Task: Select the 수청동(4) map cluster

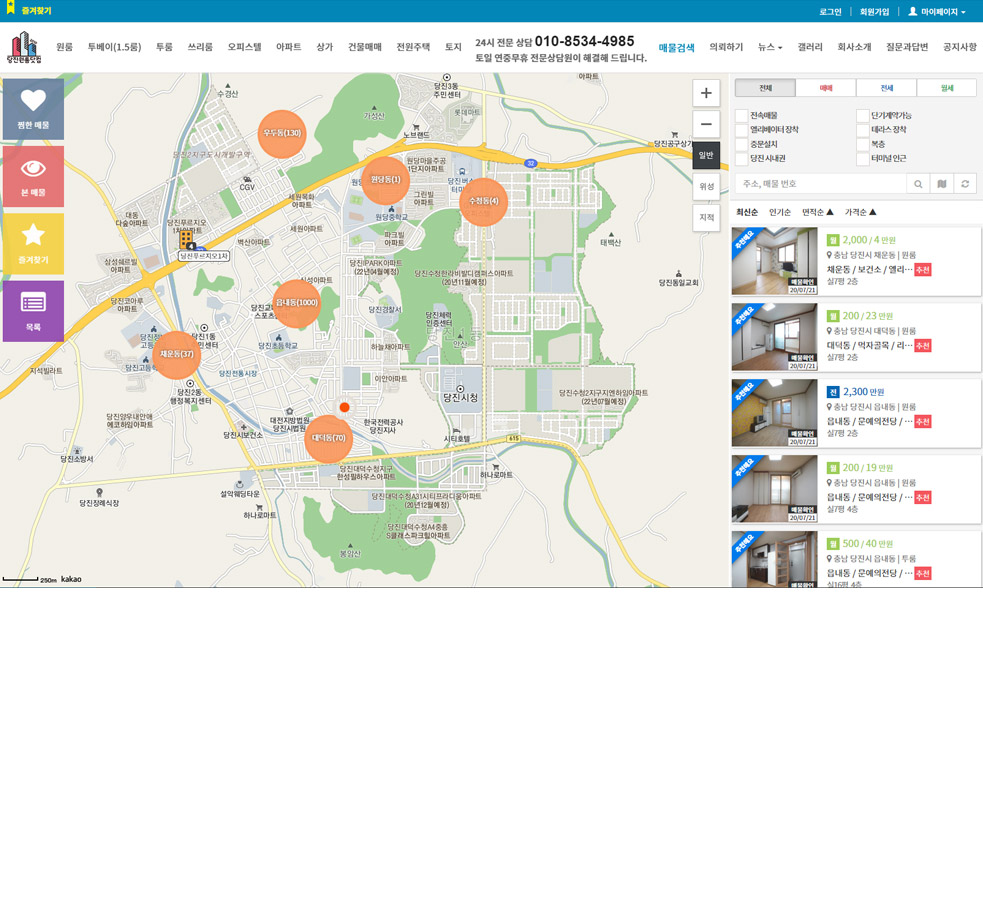Action: (483, 201)
